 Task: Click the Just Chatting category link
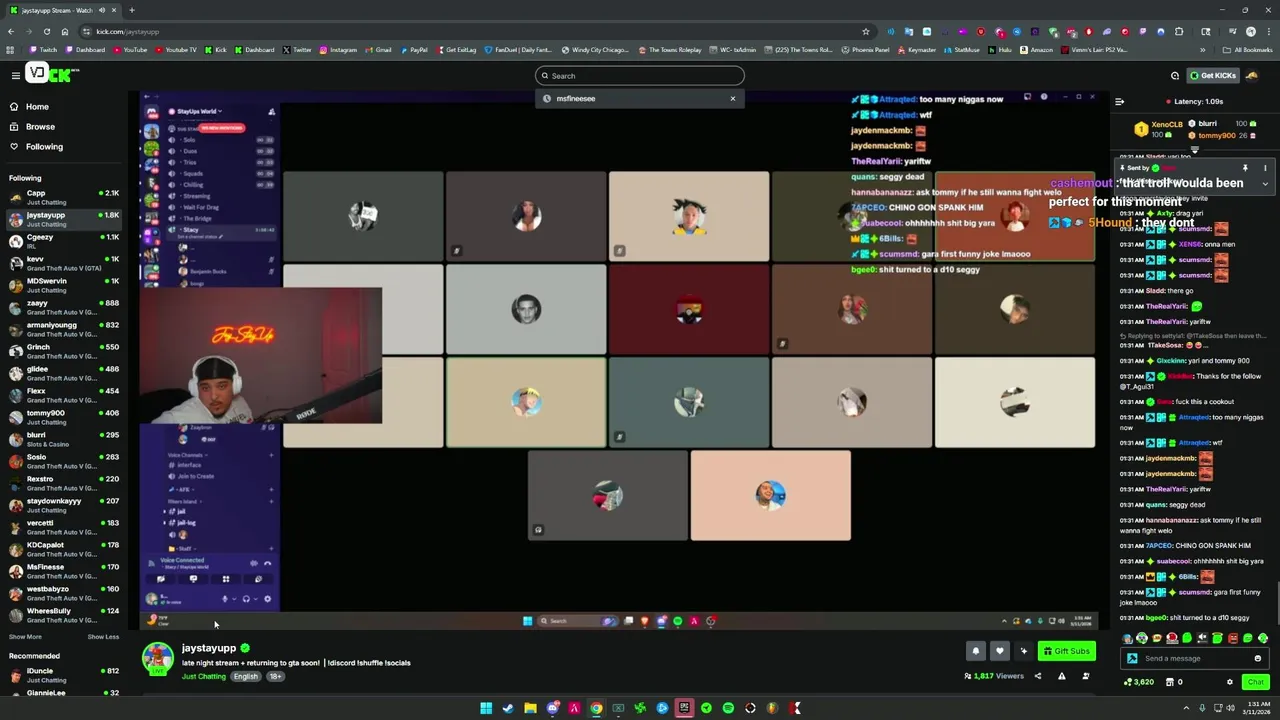pos(204,677)
